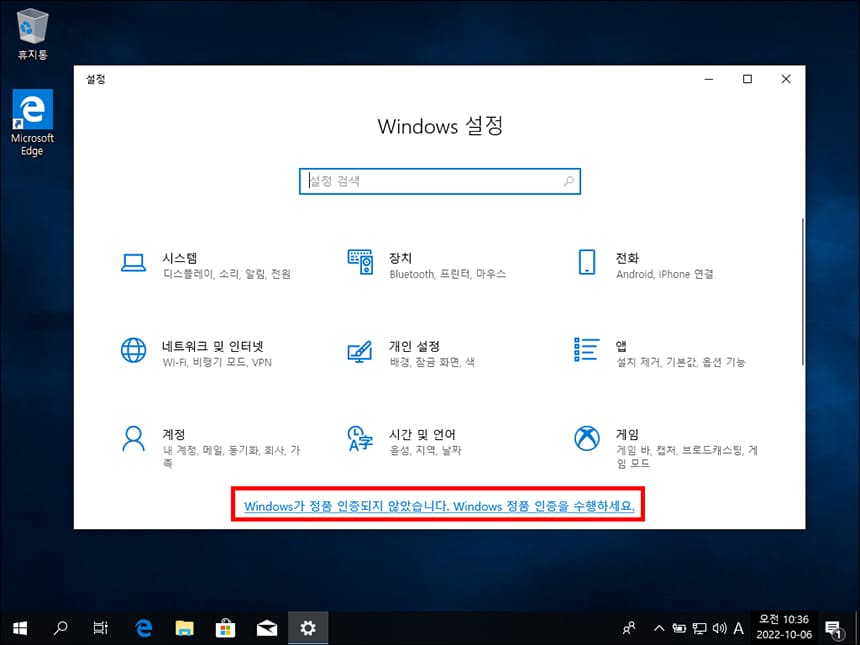Open the 전화 phone icon

[x=587, y=262]
